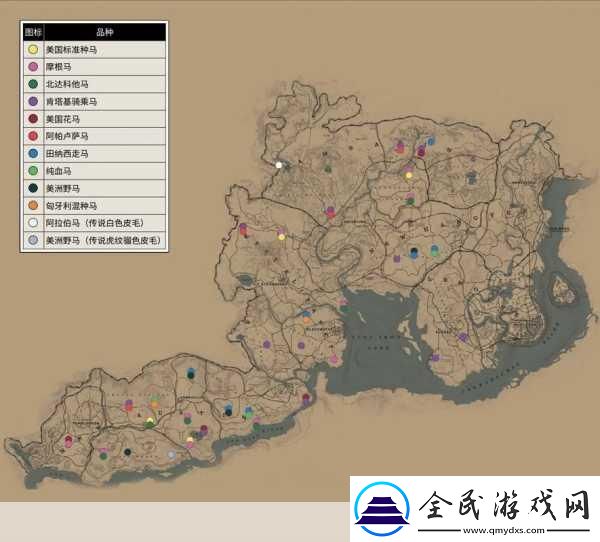Click the black 美洲野马 legend dot
Image resolution: width=600 pixels, height=542 pixels.
[x=33, y=188]
